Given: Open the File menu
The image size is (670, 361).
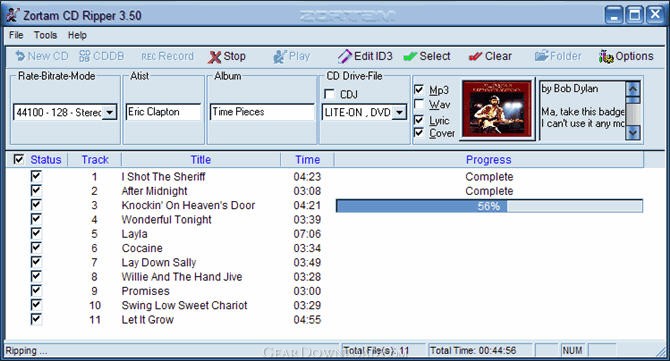Looking at the screenshot, I should tap(16, 35).
